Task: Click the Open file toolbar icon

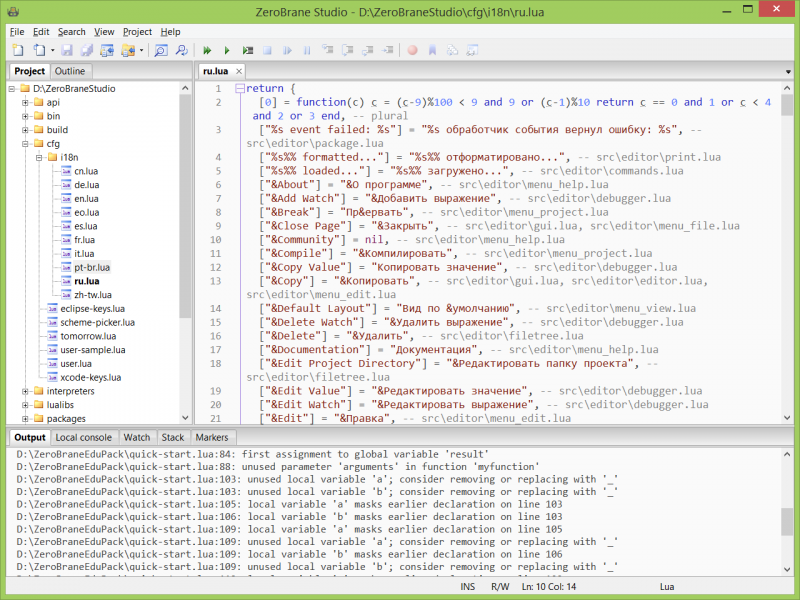Action: [39, 50]
